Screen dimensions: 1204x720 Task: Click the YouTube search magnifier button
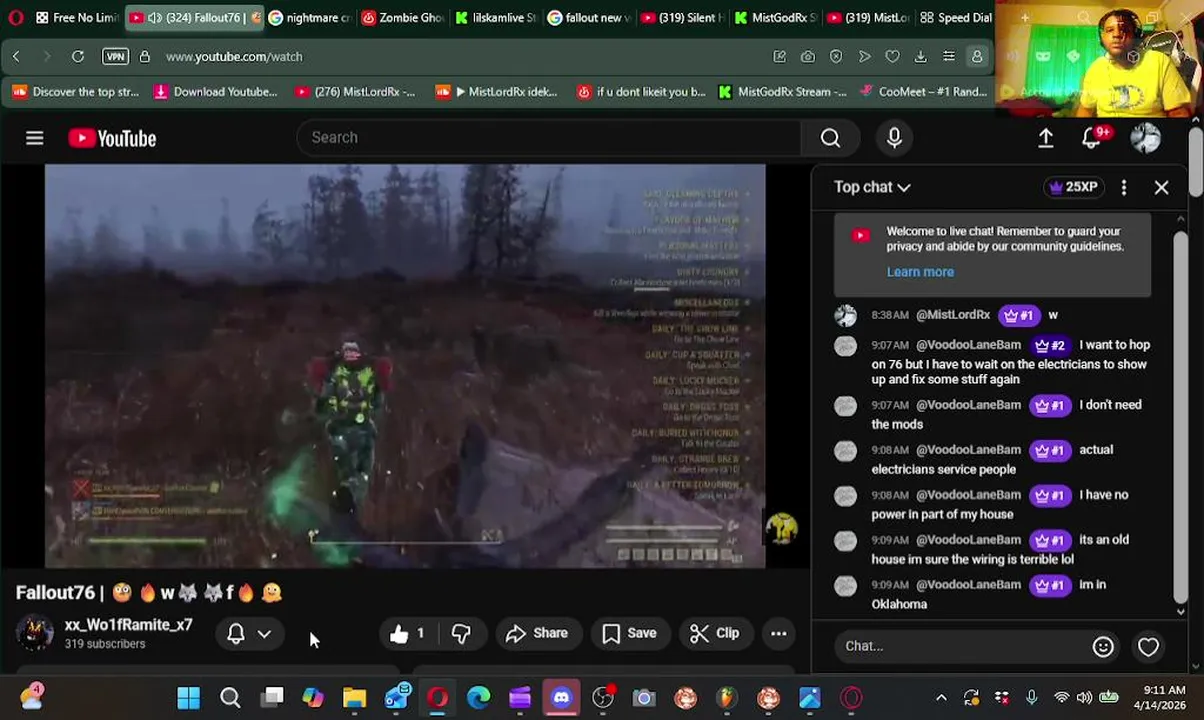click(x=830, y=138)
